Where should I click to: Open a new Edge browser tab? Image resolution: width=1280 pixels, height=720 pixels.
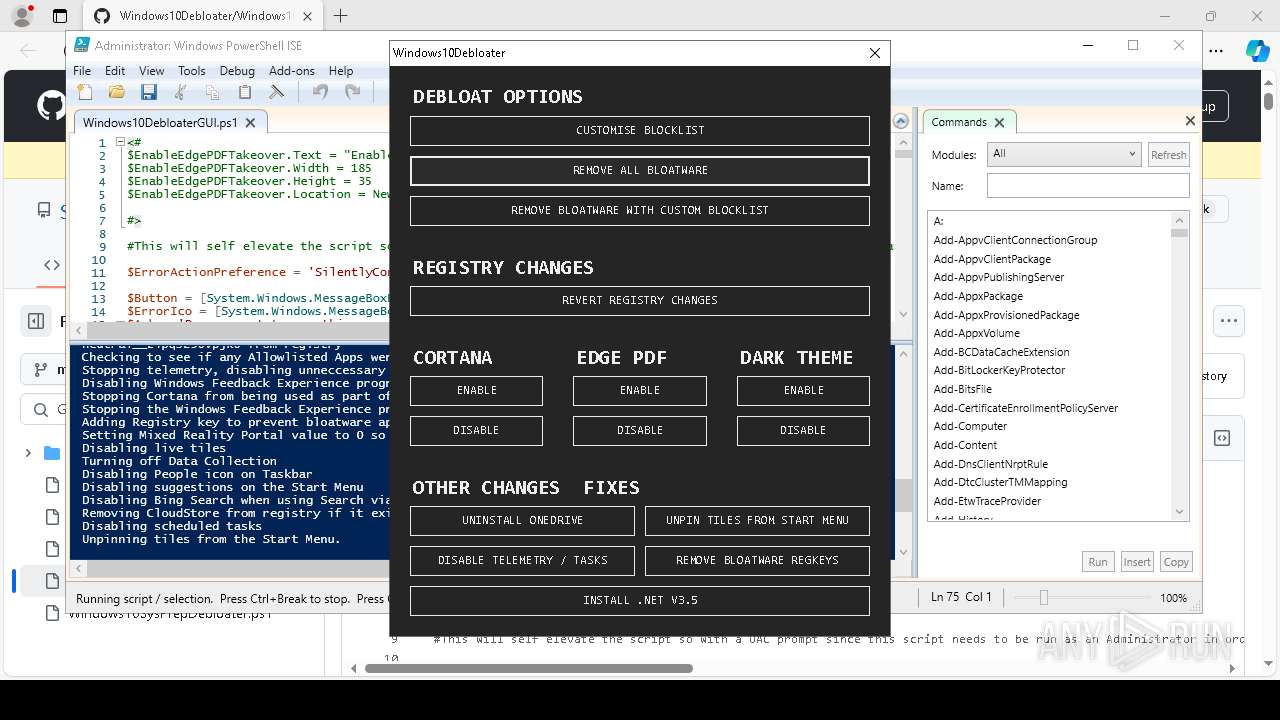[341, 15]
